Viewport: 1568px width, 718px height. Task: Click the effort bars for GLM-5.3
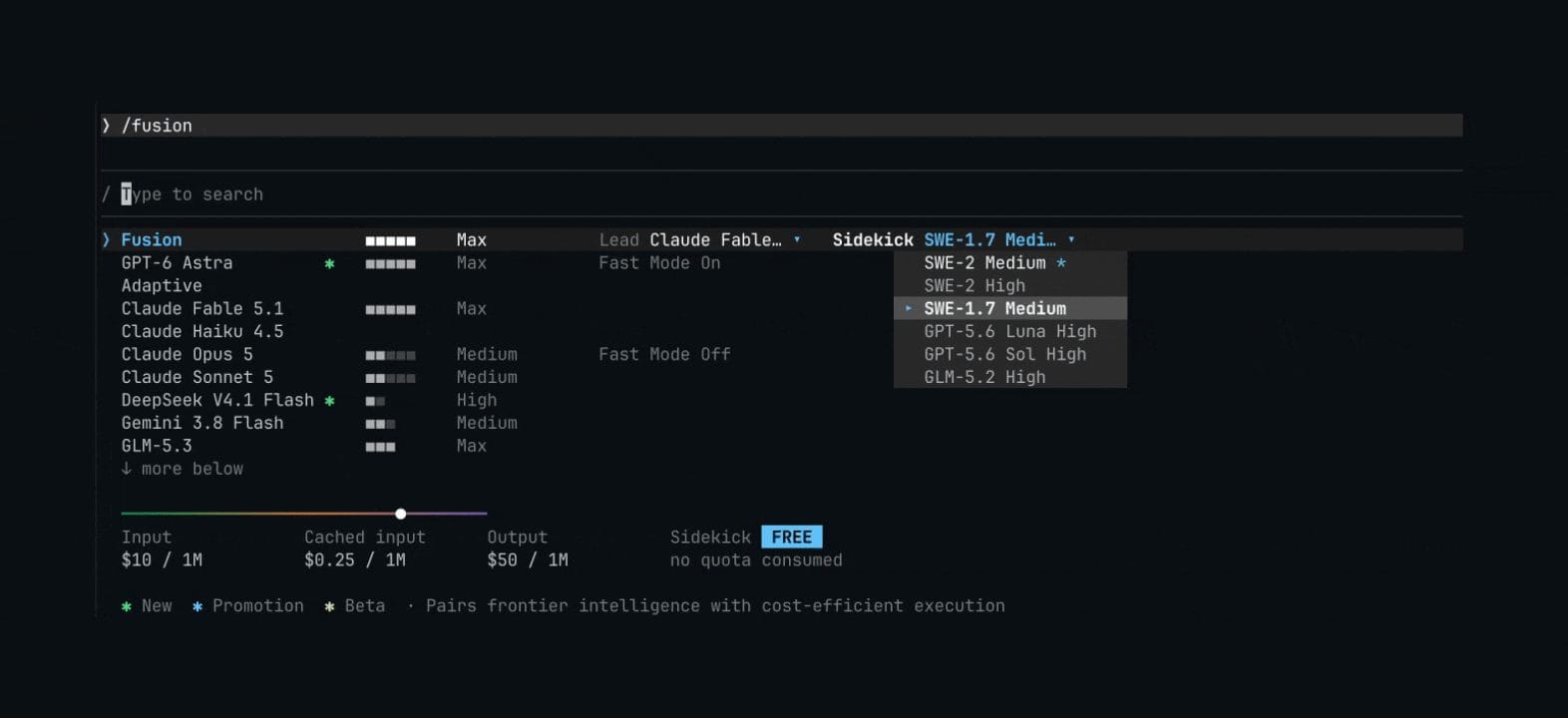tap(380, 447)
